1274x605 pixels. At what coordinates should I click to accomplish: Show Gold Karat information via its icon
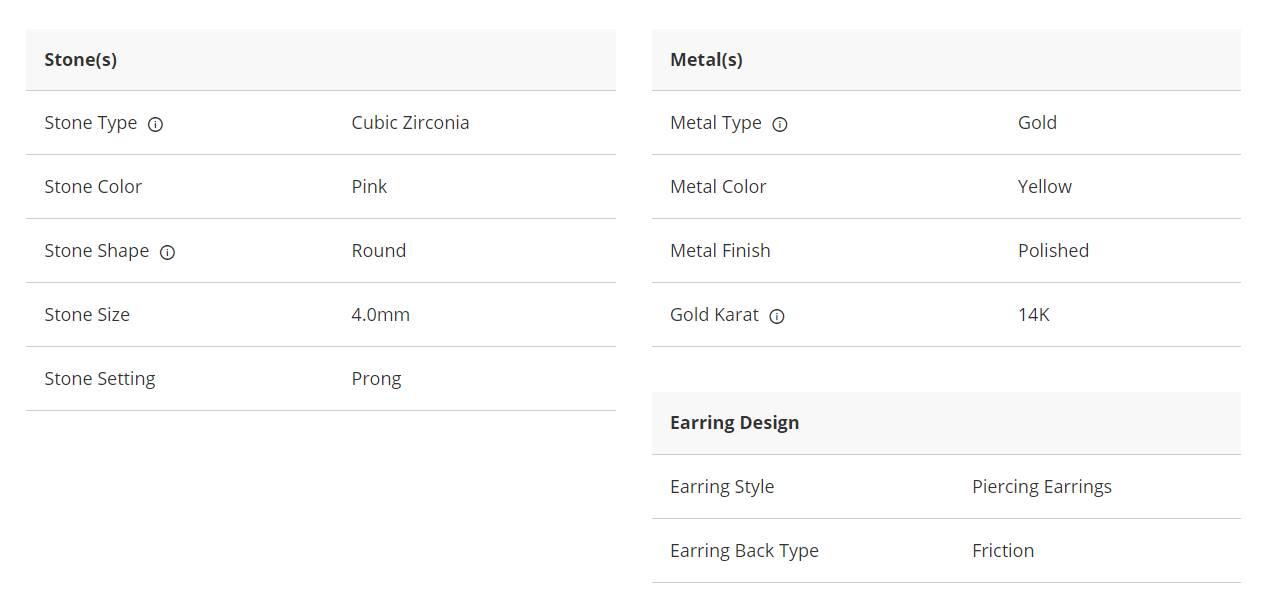click(777, 317)
